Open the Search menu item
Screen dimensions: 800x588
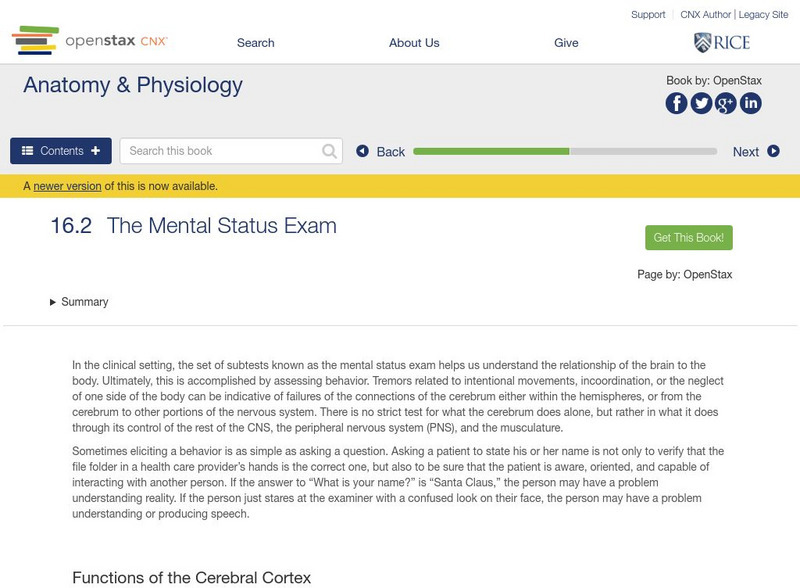click(255, 43)
